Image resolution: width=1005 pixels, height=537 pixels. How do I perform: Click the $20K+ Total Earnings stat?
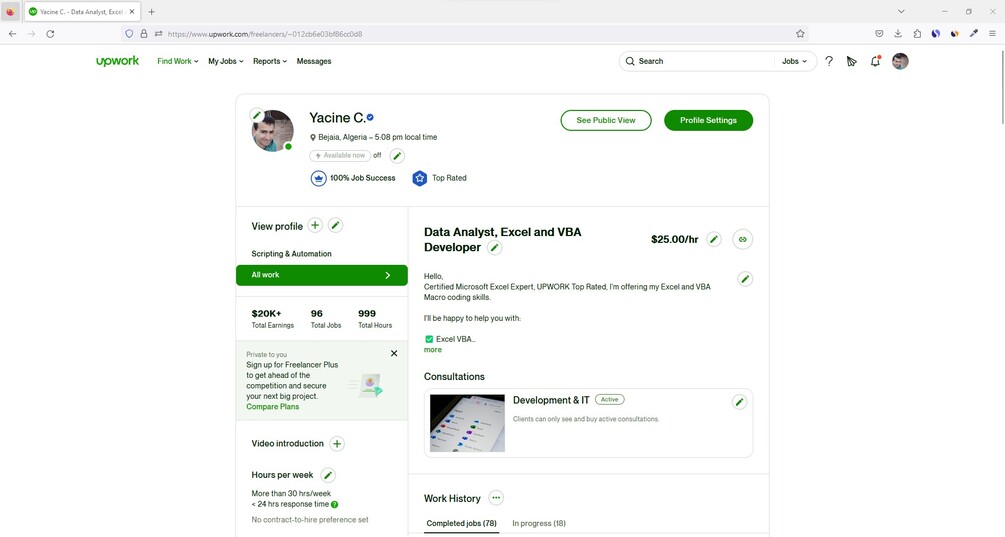[x=272, y=318]
